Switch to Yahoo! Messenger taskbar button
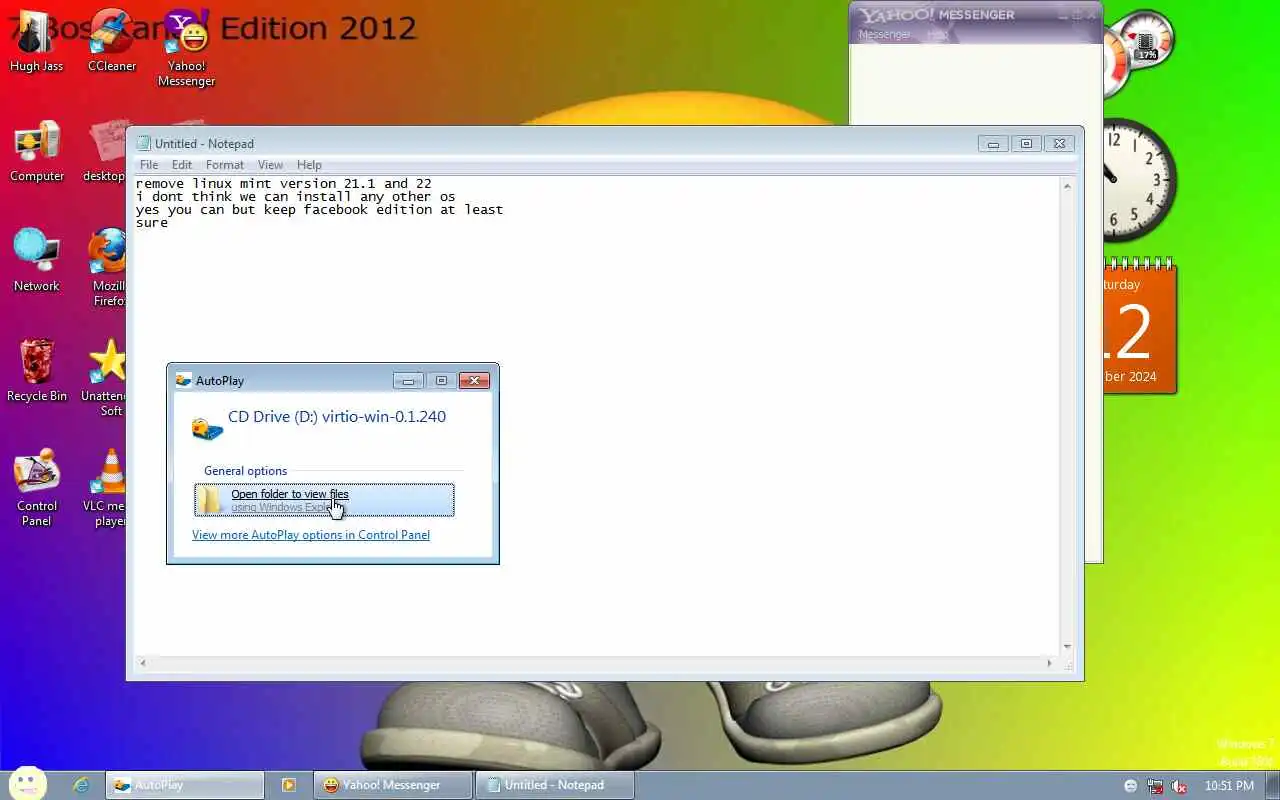1280x800 pixels. click(393, 785)
